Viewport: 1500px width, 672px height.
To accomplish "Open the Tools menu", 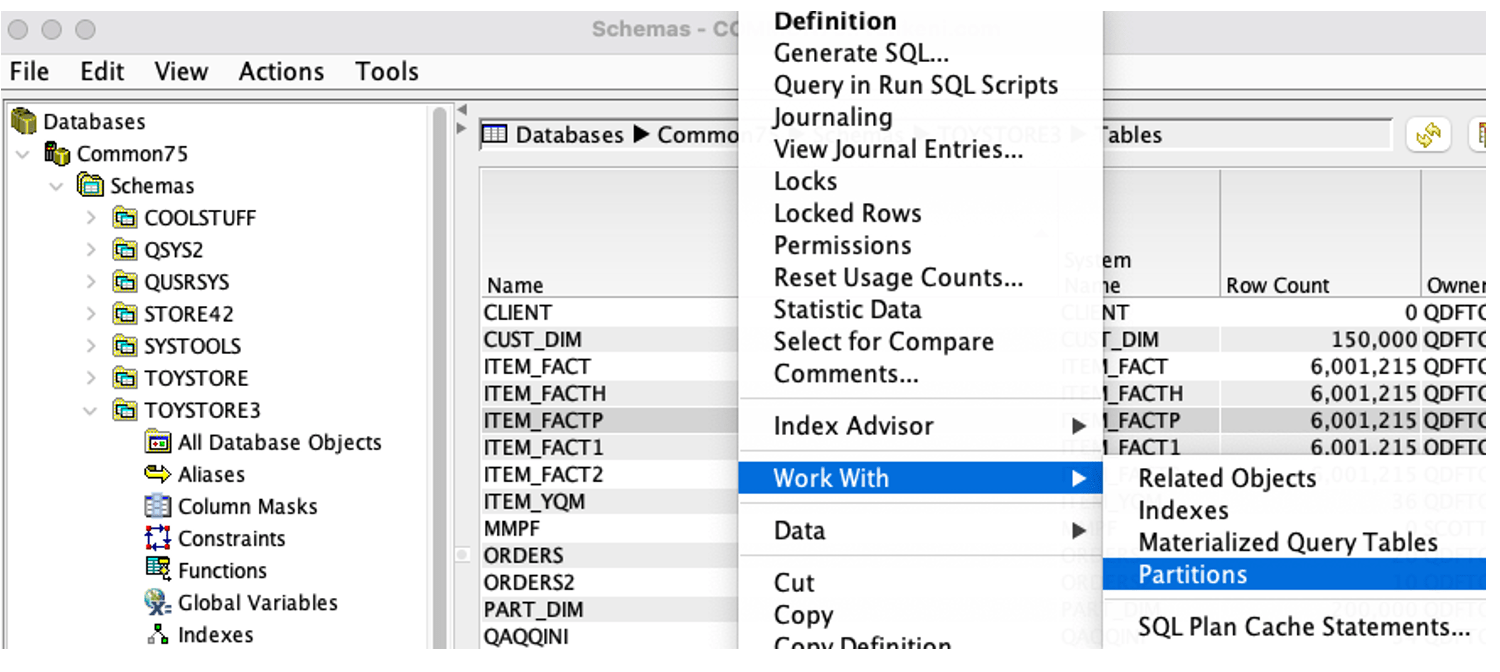I will [x=386, y=71].
